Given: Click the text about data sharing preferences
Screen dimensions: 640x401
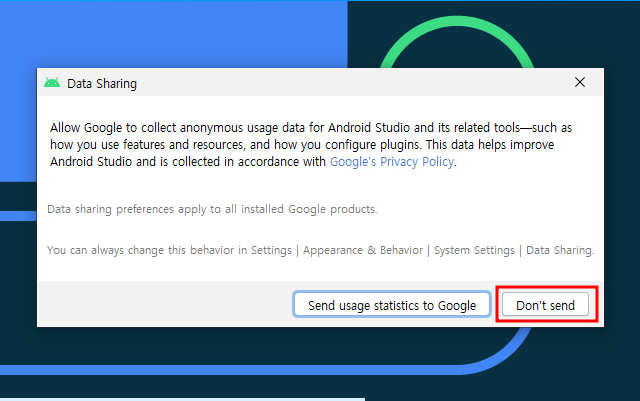Looking at the screenshot, I should (x=212, y=209).
